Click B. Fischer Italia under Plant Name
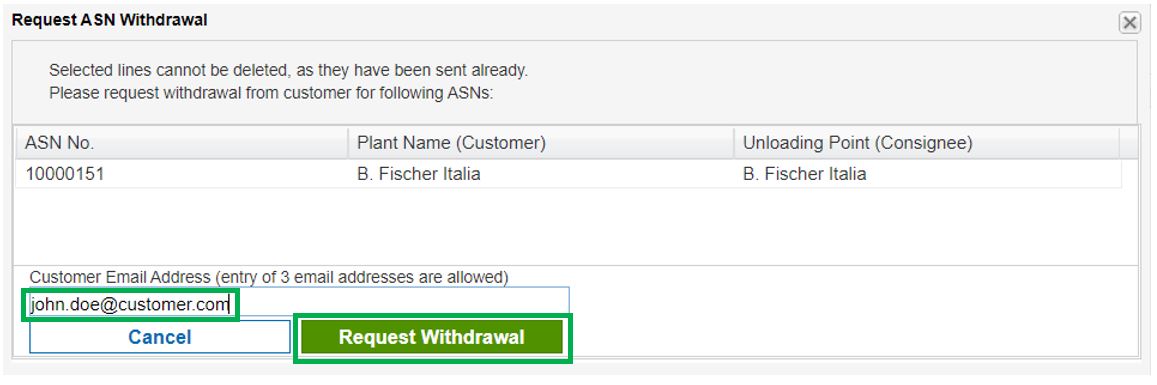 click(x=418, y=175)
